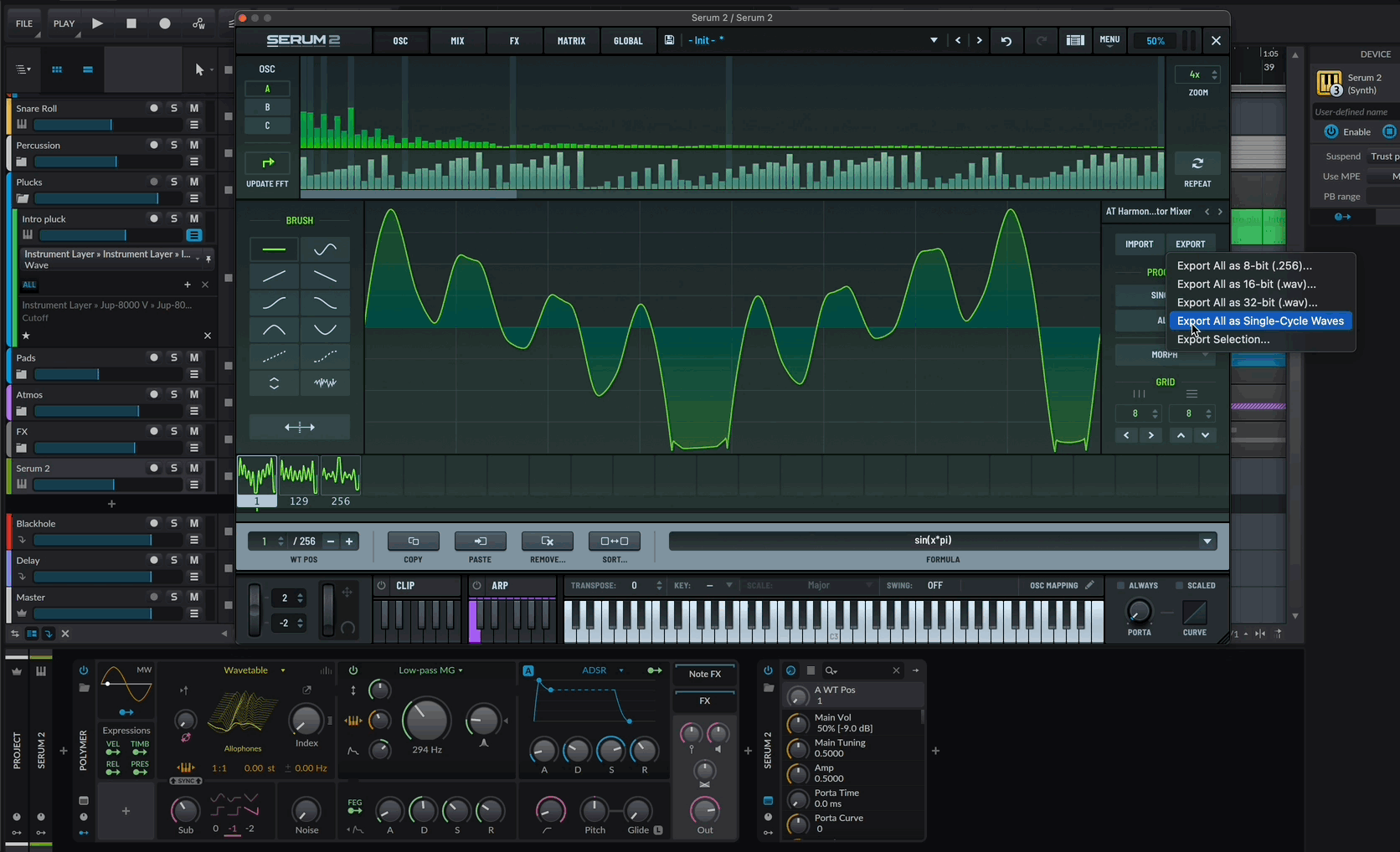Image resolution: width=1400 pixels, height=852 pixels.
Task: Open the Serum MENU button
Action: [x=1109, y=40]
